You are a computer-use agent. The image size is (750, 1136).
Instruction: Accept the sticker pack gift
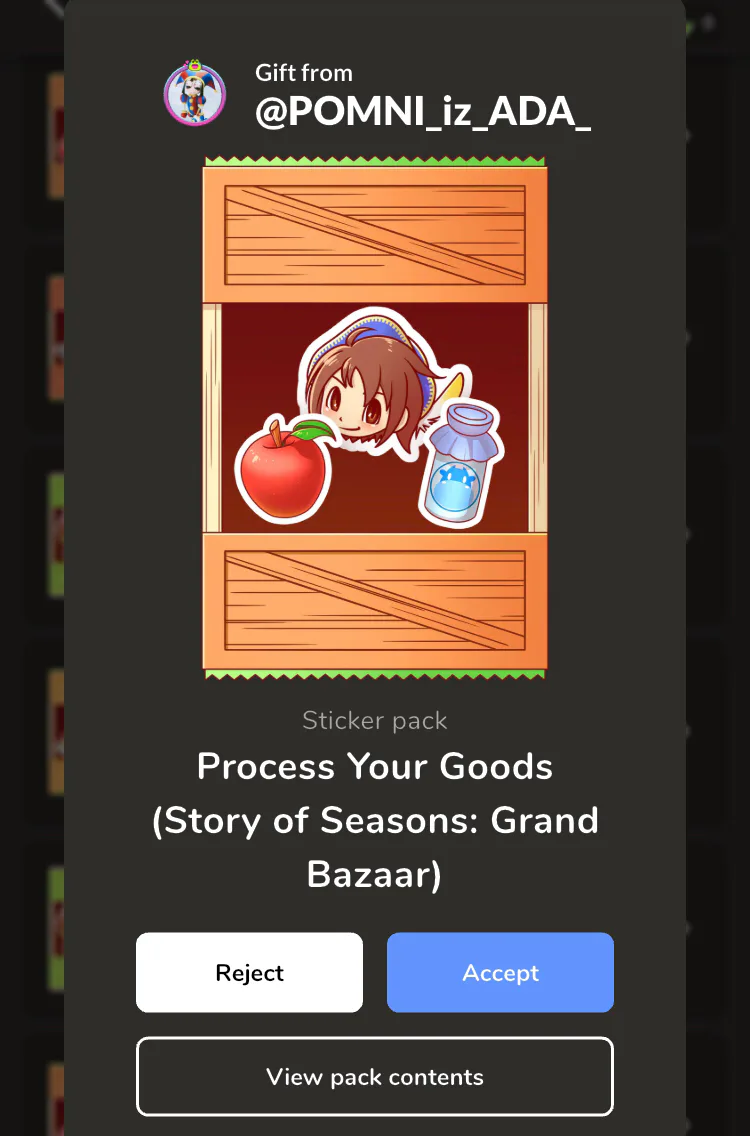(x=500, y=972)
